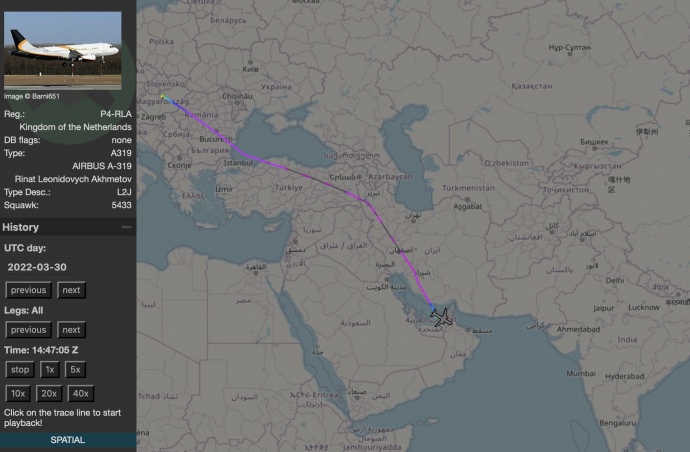Image resolution: width=690 pixels, height=452 pixels.
Task: Go to the next UTC day
Action: 70,290
